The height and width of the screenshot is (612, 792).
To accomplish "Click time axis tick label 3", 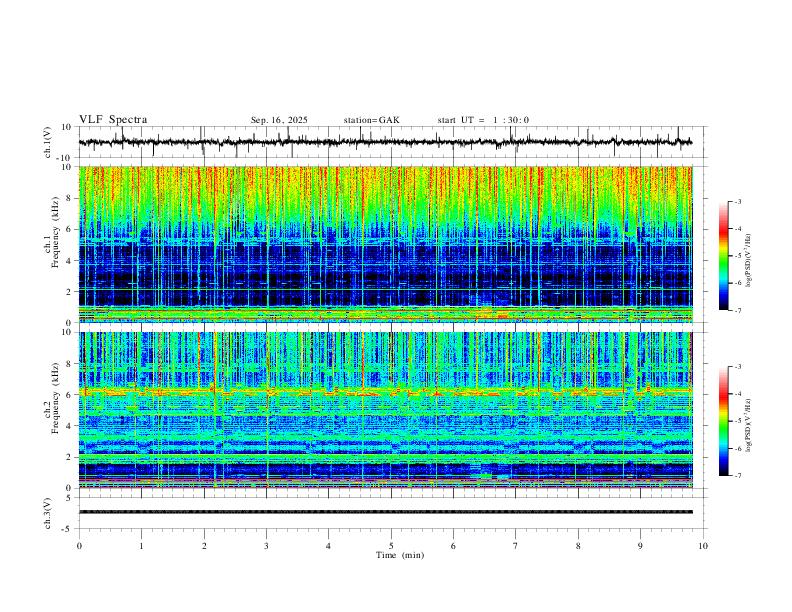I will click(266, 546).
